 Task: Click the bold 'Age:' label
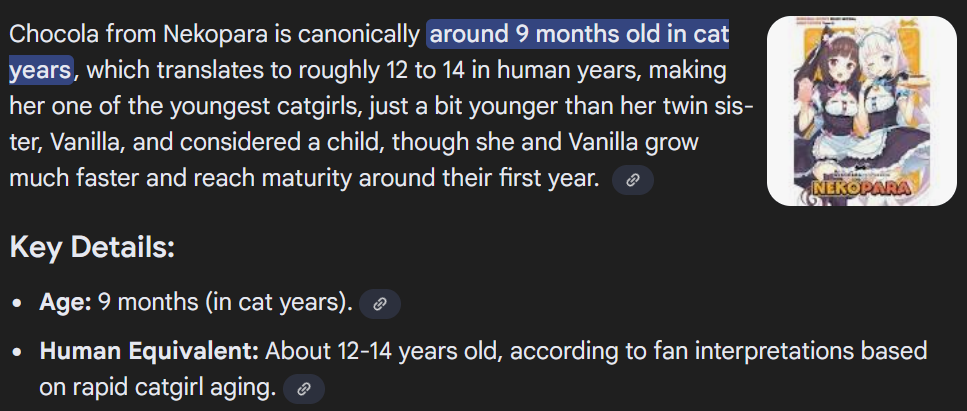click(x=65, y=303)
